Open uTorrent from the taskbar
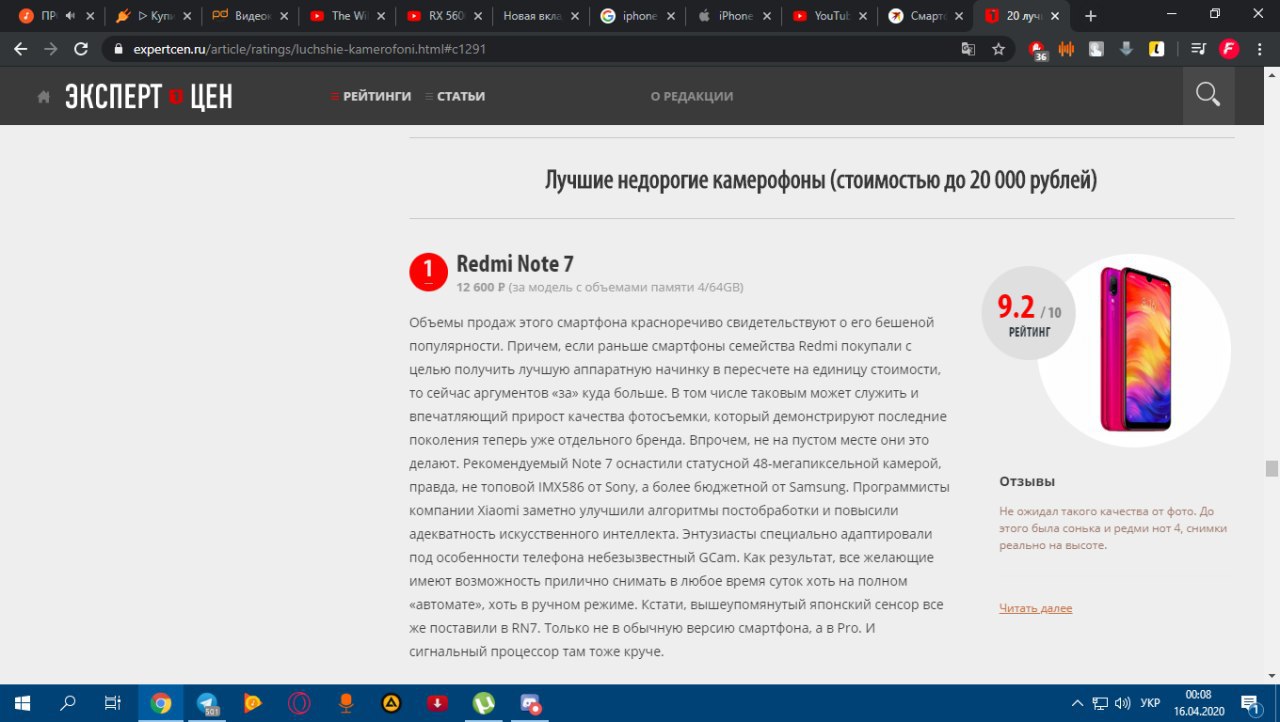The image size is (1280, 722). (483, 703)
